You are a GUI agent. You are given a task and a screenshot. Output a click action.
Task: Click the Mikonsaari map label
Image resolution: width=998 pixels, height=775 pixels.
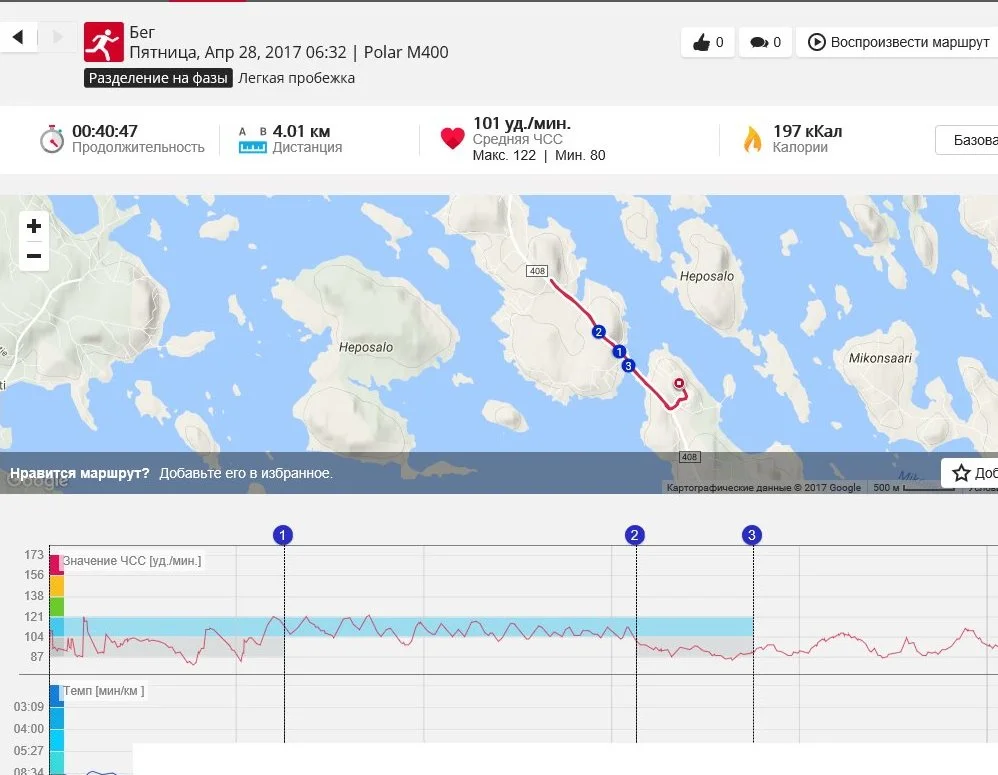(880, 358)
